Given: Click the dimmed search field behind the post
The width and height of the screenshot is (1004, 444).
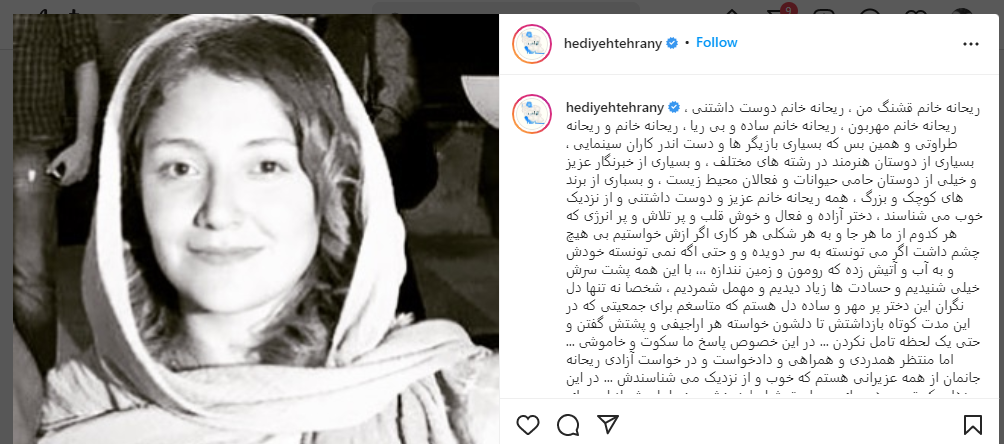Looking at the screenshot, I should 506,7.
